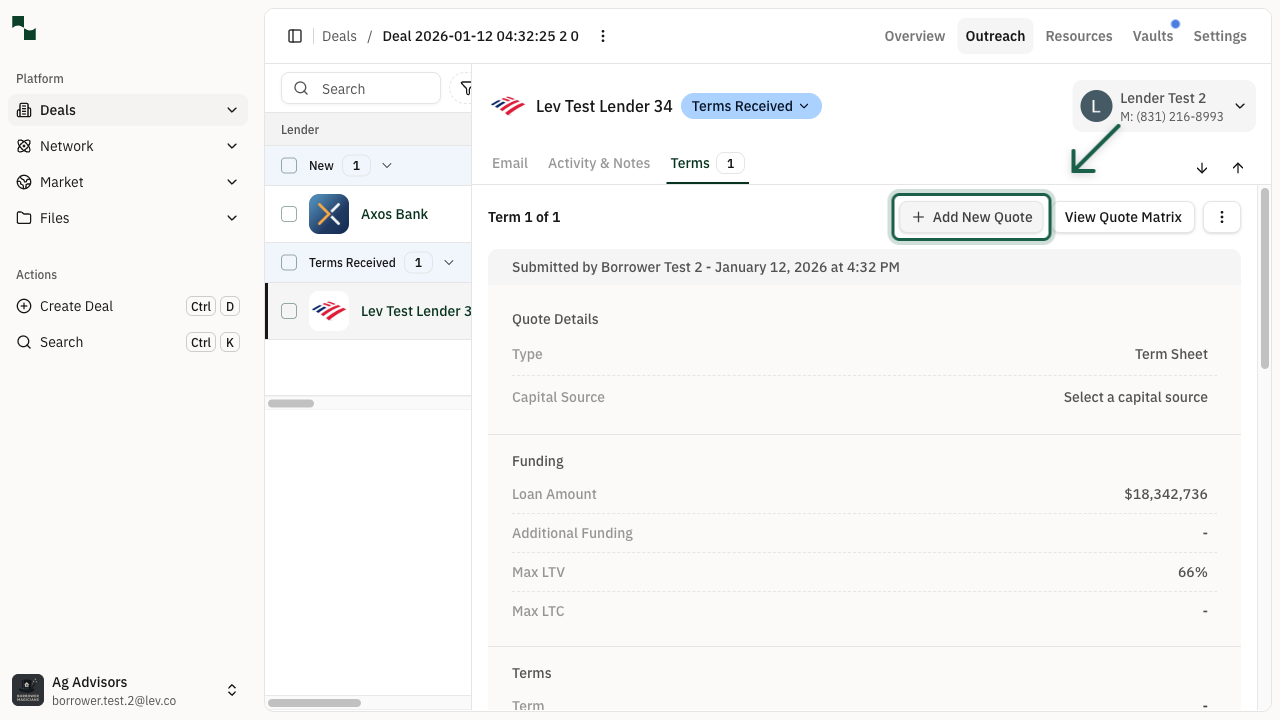Collapse the New lender group

click(x=387, y=166)
